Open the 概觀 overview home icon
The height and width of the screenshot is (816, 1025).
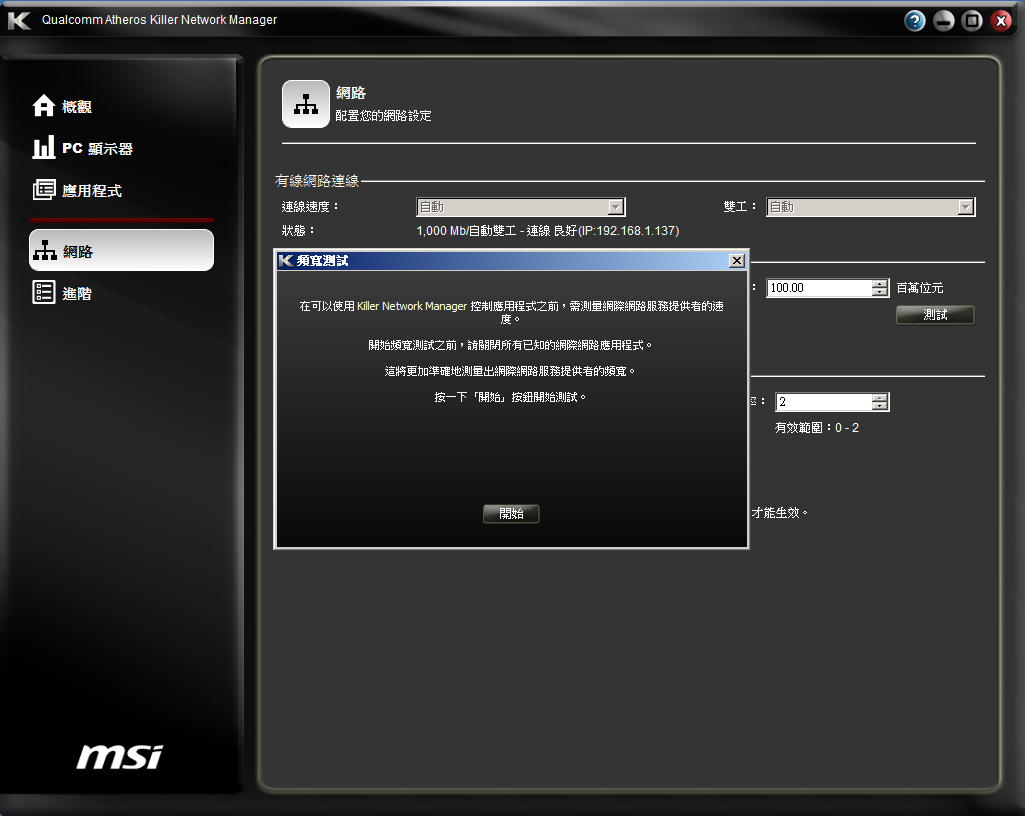43,106
